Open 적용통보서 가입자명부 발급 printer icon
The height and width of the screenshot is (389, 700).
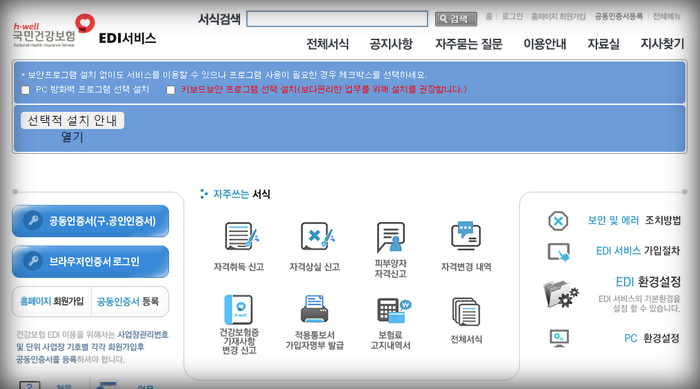(x=315, y=309)
